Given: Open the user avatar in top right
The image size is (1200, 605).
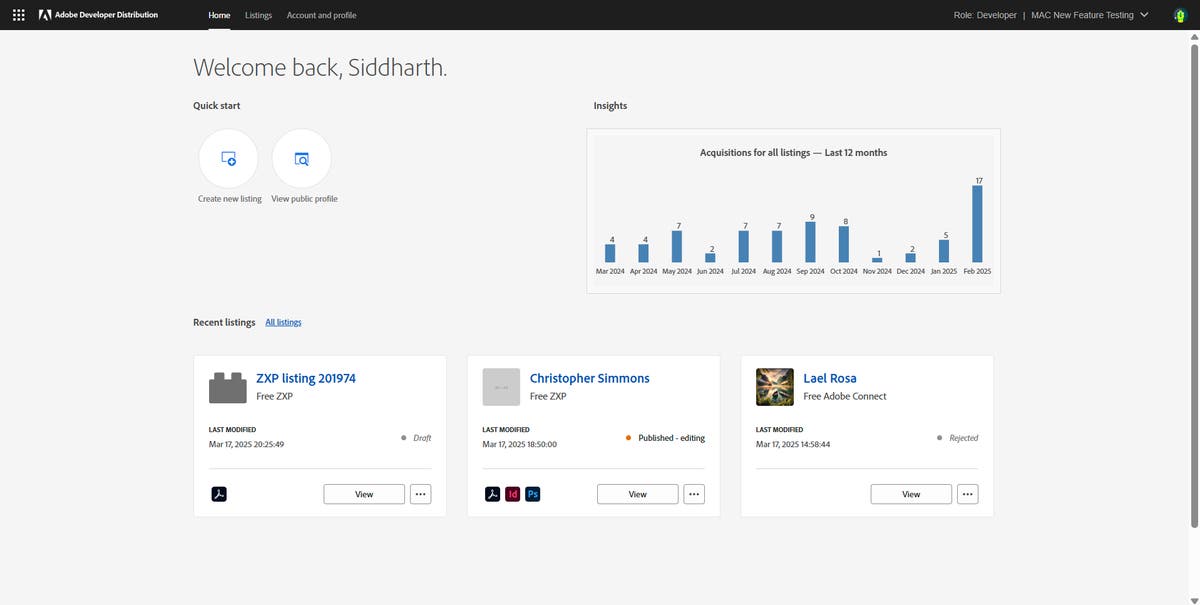Looking at the screenshot, I should click(x=1178, y=15).
